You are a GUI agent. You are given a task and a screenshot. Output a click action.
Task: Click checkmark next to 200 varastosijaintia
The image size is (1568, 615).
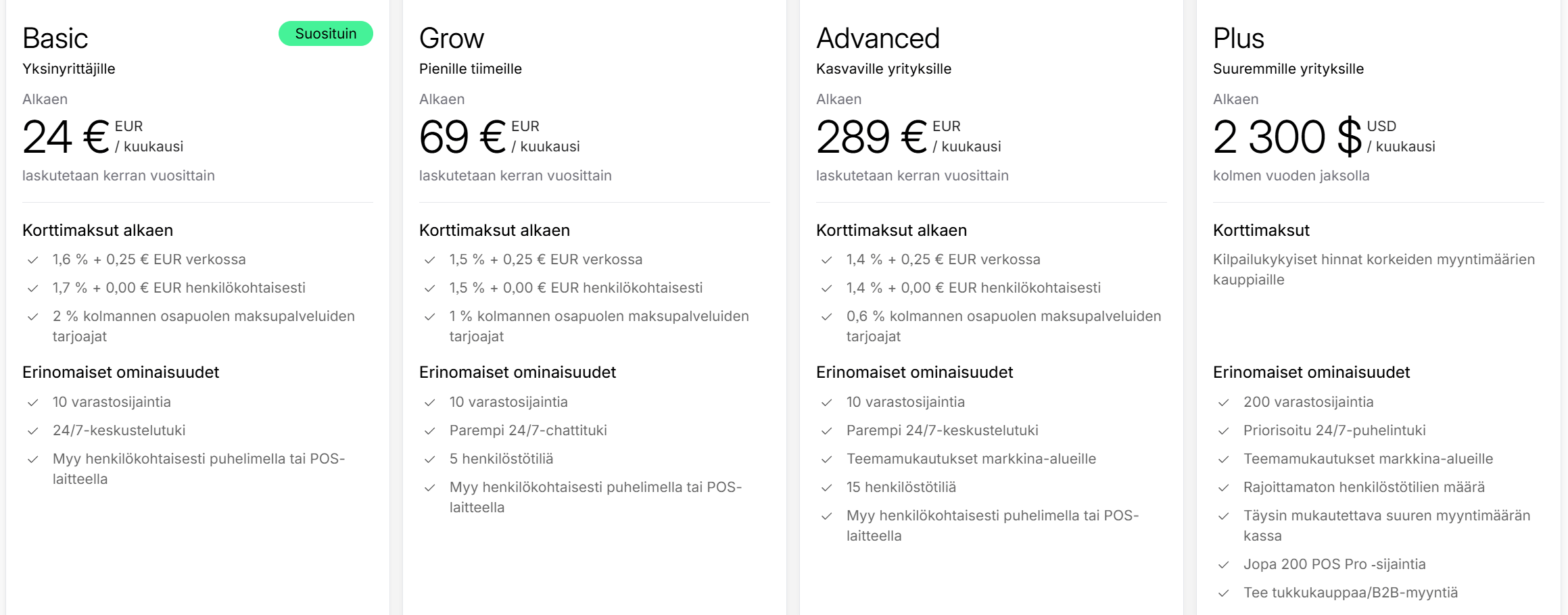tap(1223, 403)
